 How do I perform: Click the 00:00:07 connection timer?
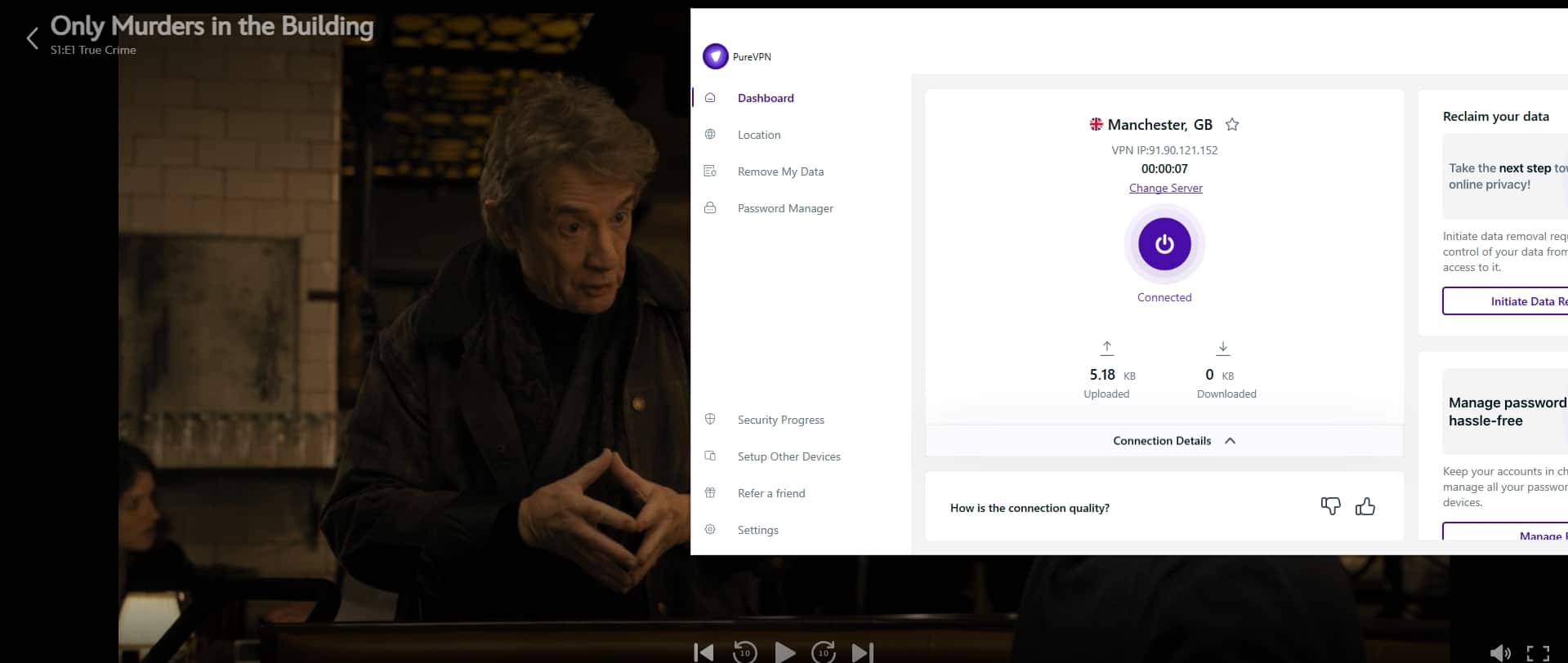click(1164, 169)
